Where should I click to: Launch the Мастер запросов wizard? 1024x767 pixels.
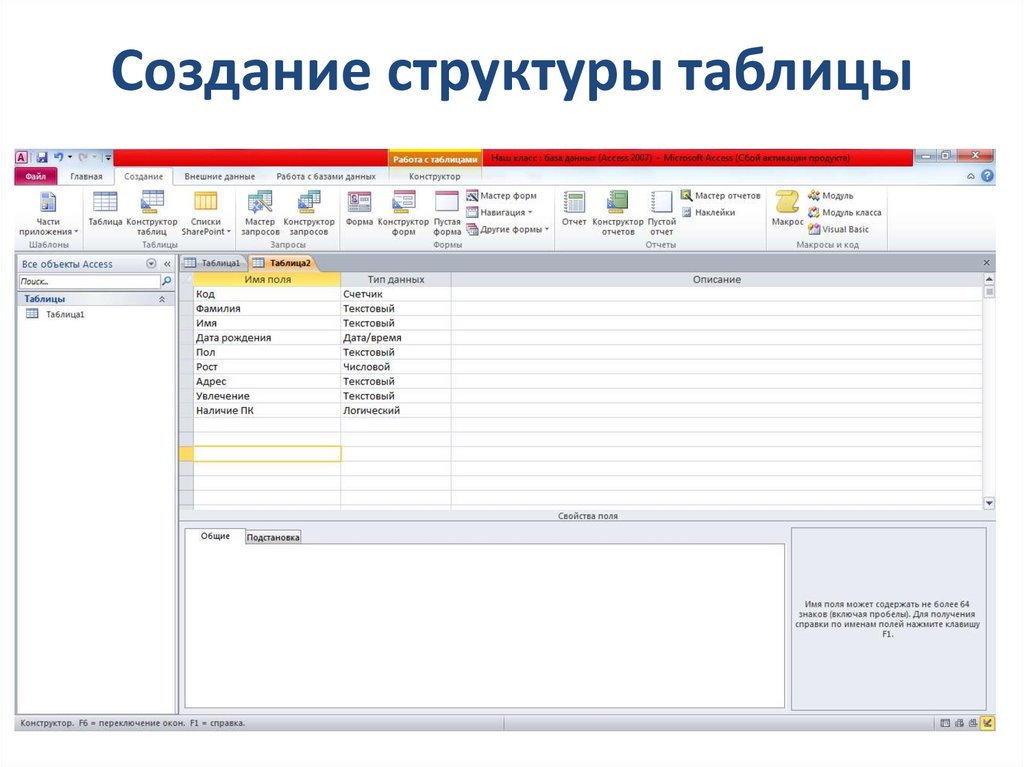click(260, 213)
